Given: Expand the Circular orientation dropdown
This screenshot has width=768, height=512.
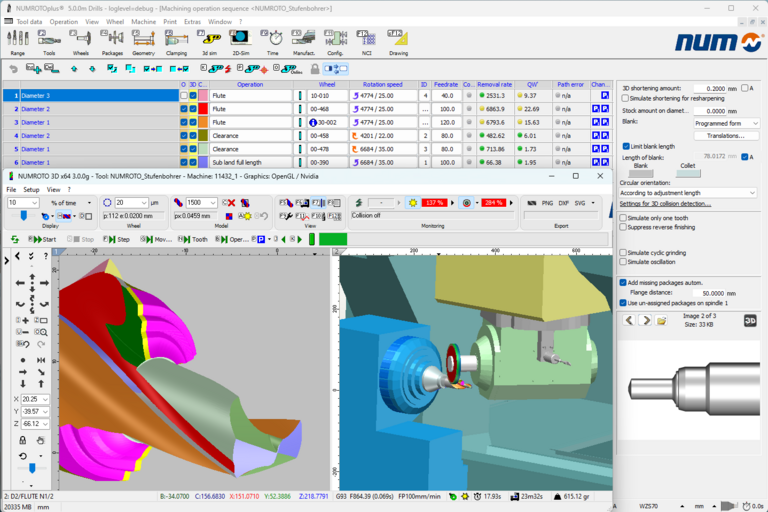Looking at the screenshot, I should point(687,193).
